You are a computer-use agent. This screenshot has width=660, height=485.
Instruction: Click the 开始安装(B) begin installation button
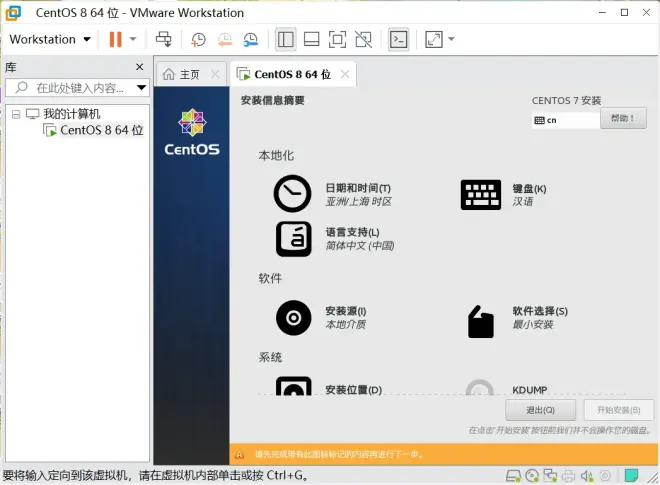point(619,410)
